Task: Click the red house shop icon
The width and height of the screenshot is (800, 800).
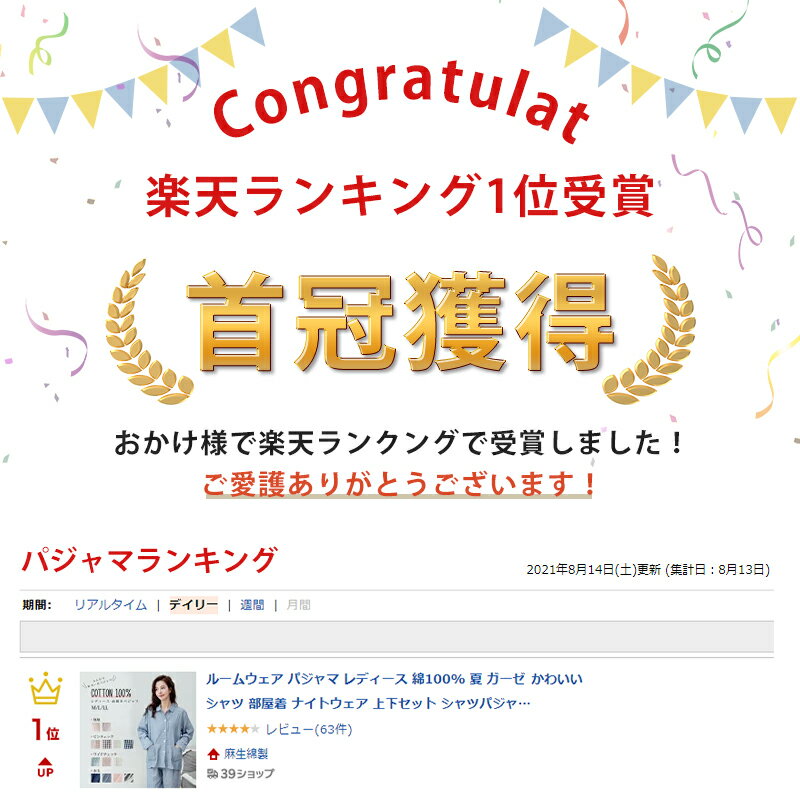Action: click(x=213, y=754)
